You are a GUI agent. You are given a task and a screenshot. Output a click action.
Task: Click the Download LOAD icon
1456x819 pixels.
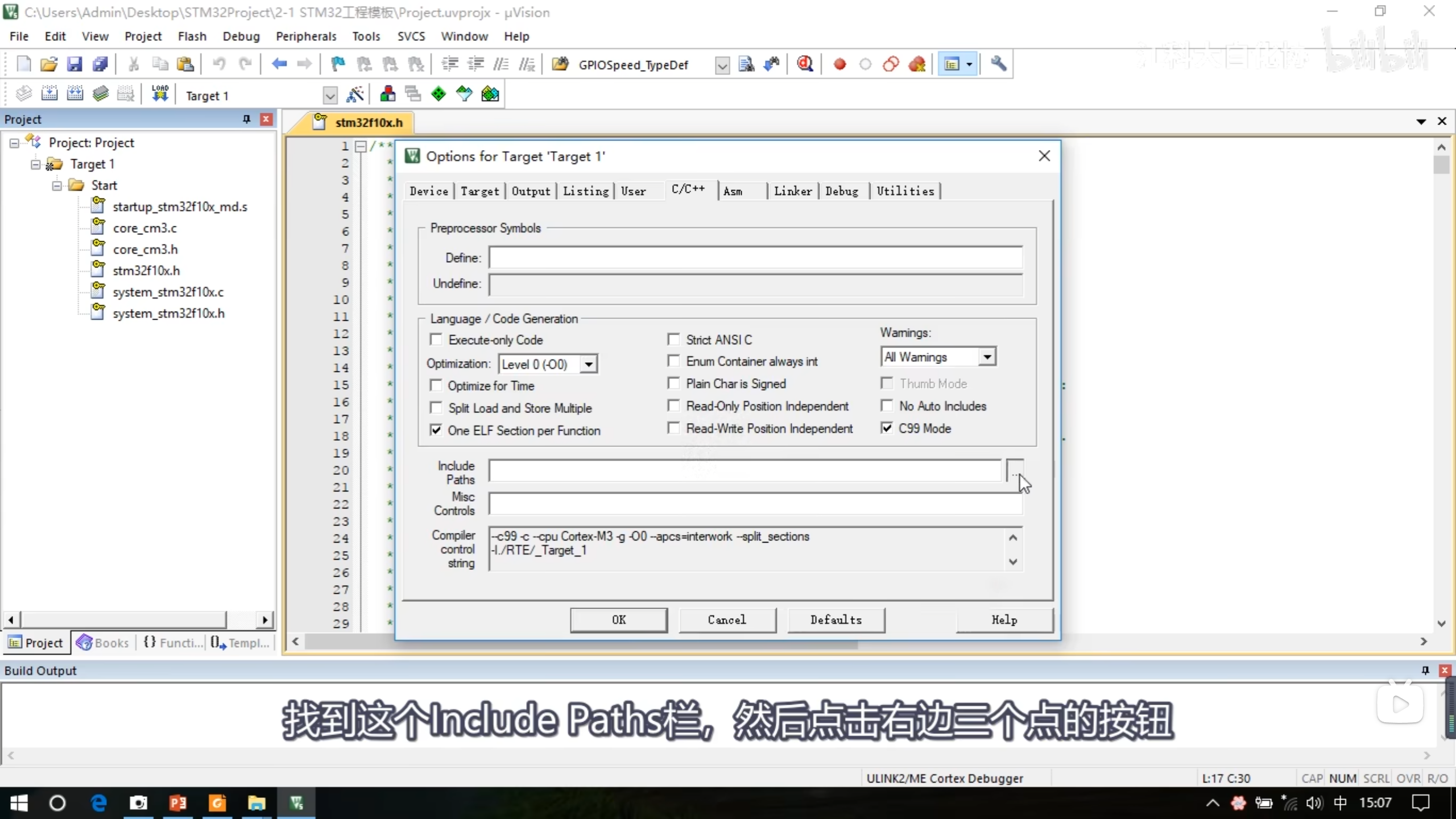coord(160,94)
